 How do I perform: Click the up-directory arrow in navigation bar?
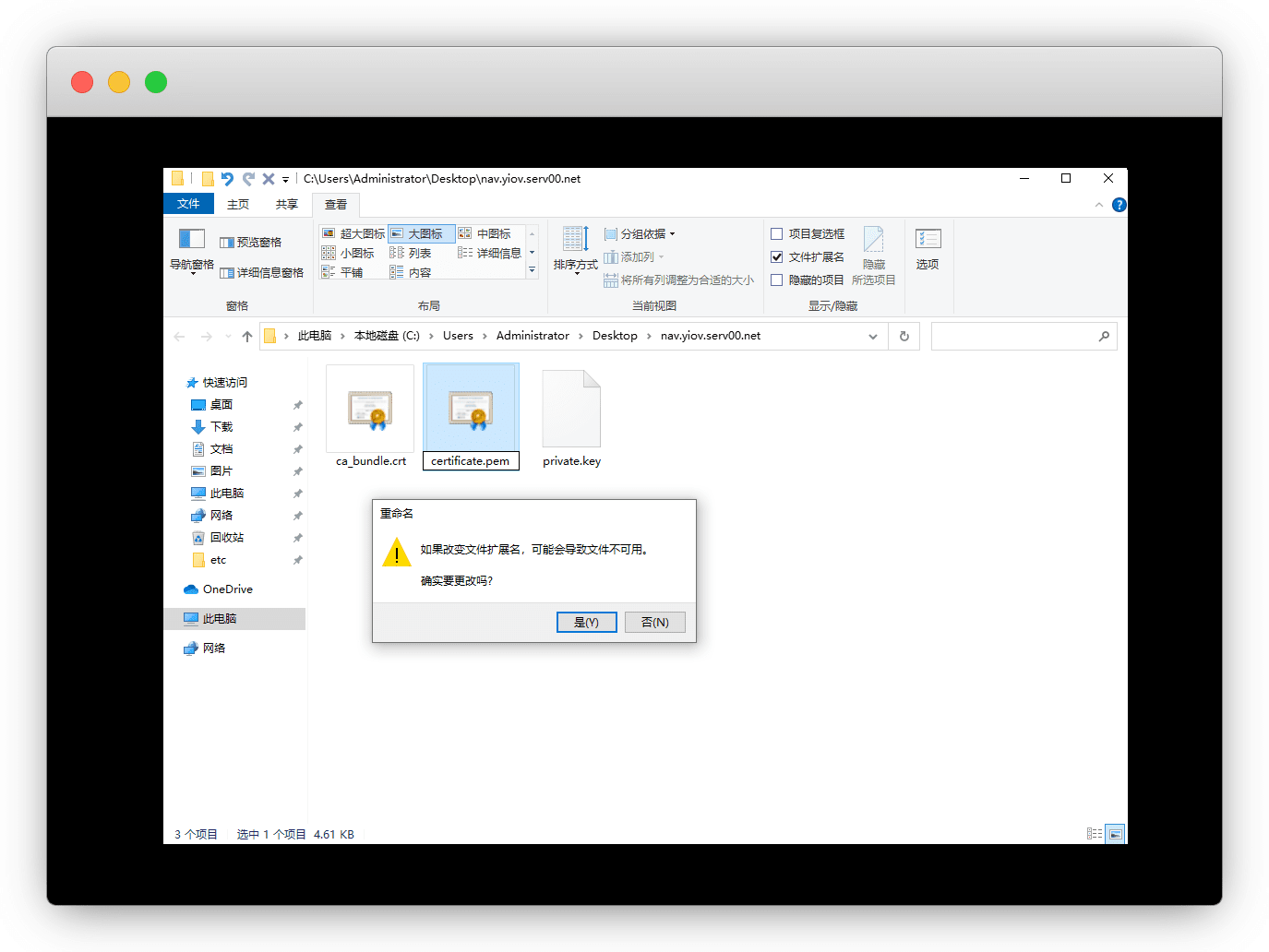(247, 337)
